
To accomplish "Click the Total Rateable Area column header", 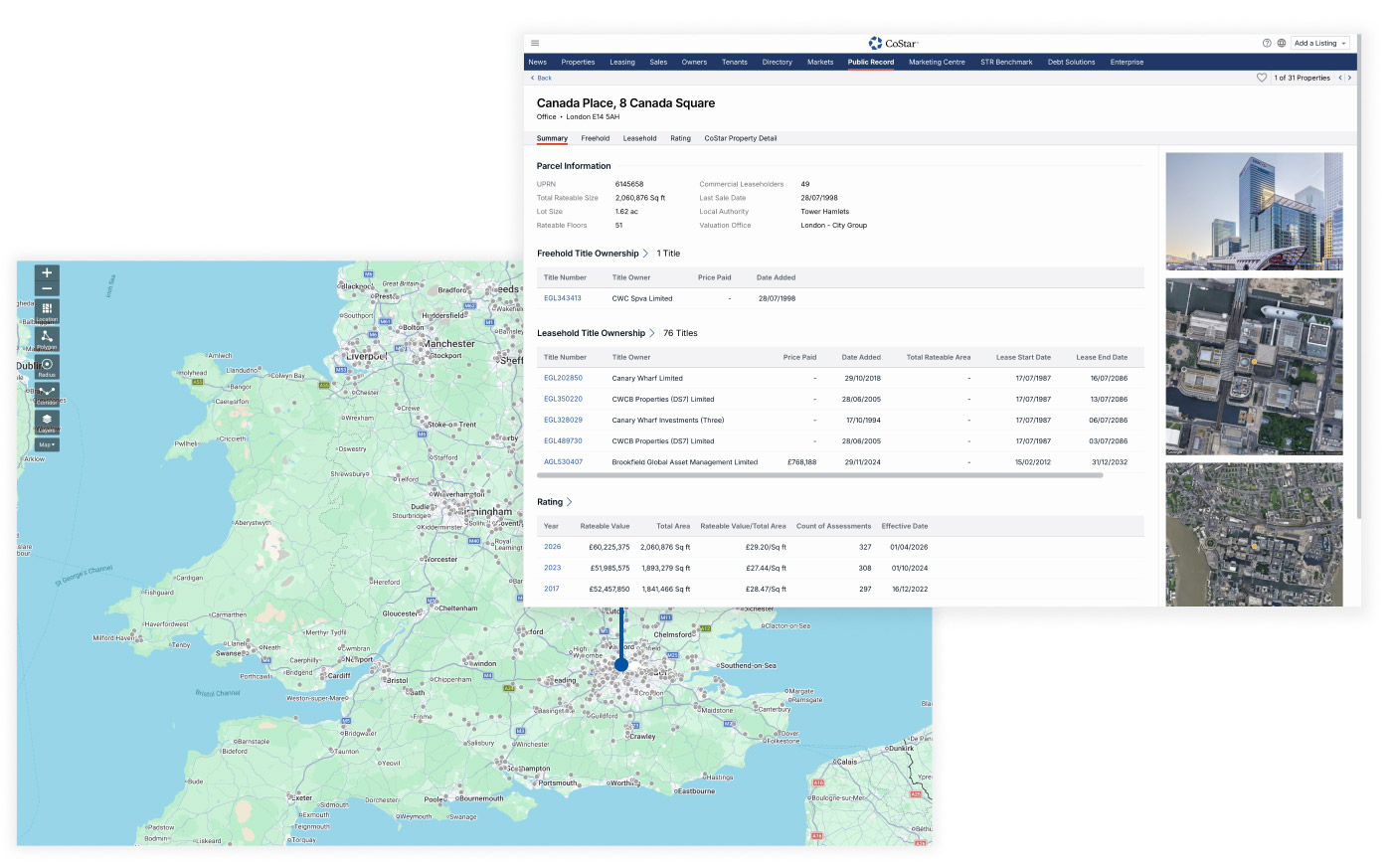I will tap(939, 357).
